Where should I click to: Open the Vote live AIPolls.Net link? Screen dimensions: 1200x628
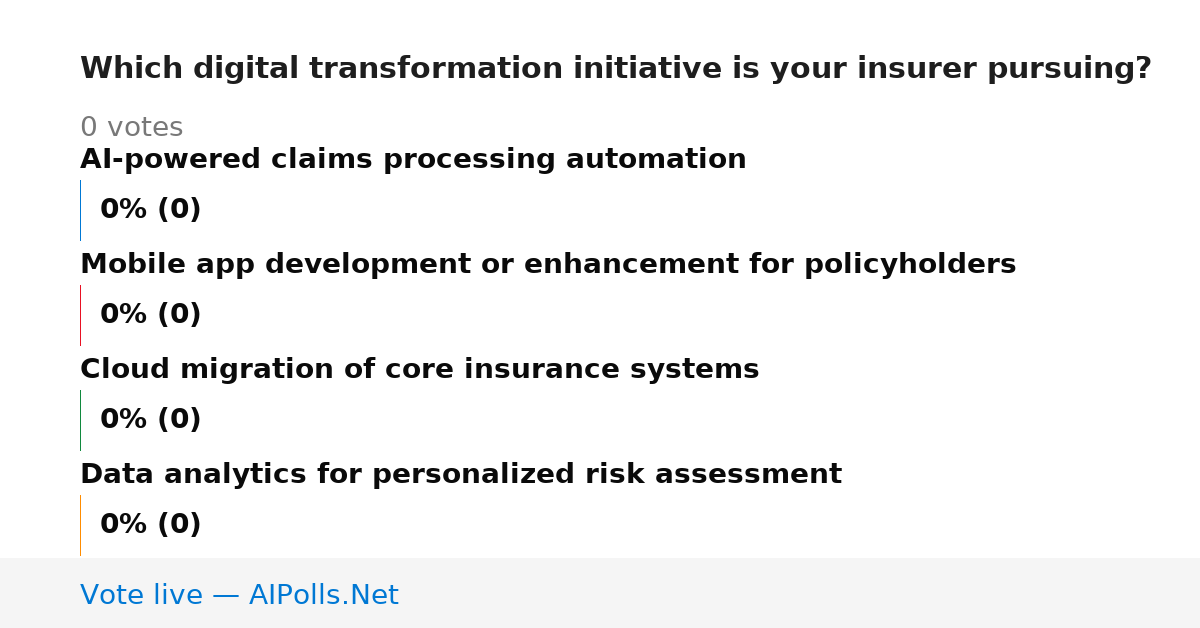coord(239,596)
